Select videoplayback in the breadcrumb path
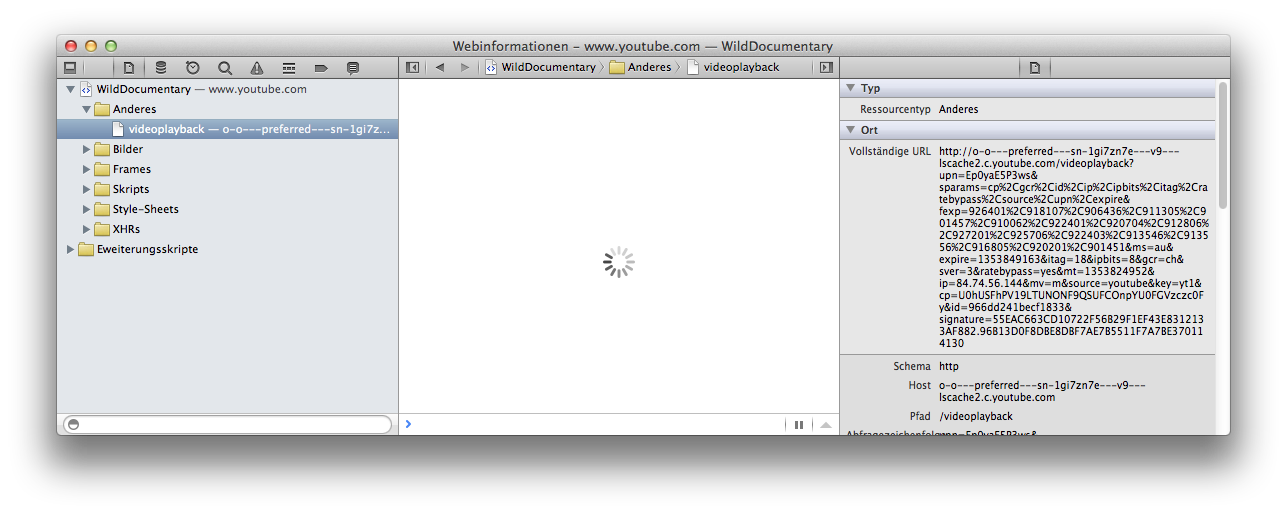This screenshot has height=514, width=1287. click(x=733, y=67)
